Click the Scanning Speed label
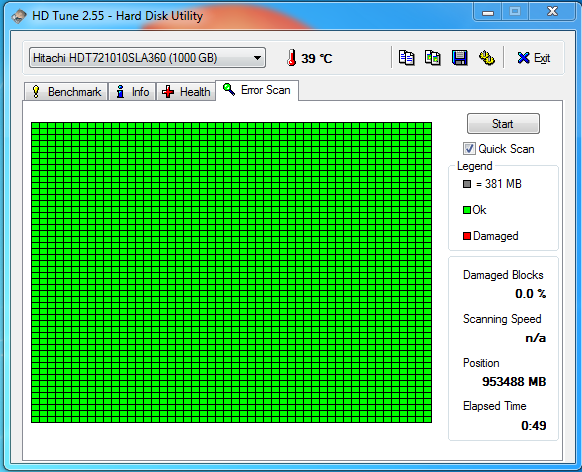Screen dimensions: 582x472 click(x=502, y=319)
